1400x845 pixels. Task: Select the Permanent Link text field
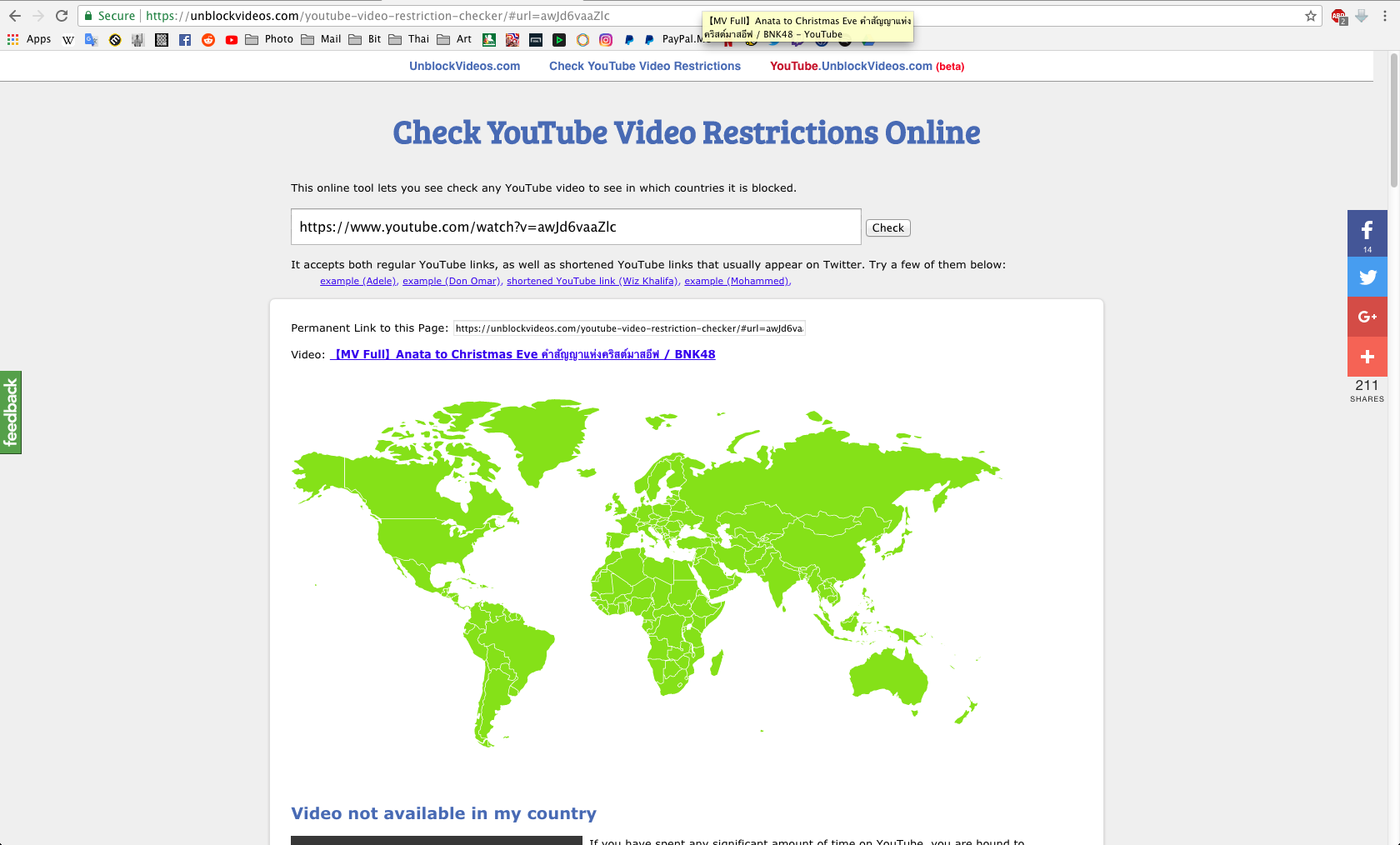pos(629,328)
